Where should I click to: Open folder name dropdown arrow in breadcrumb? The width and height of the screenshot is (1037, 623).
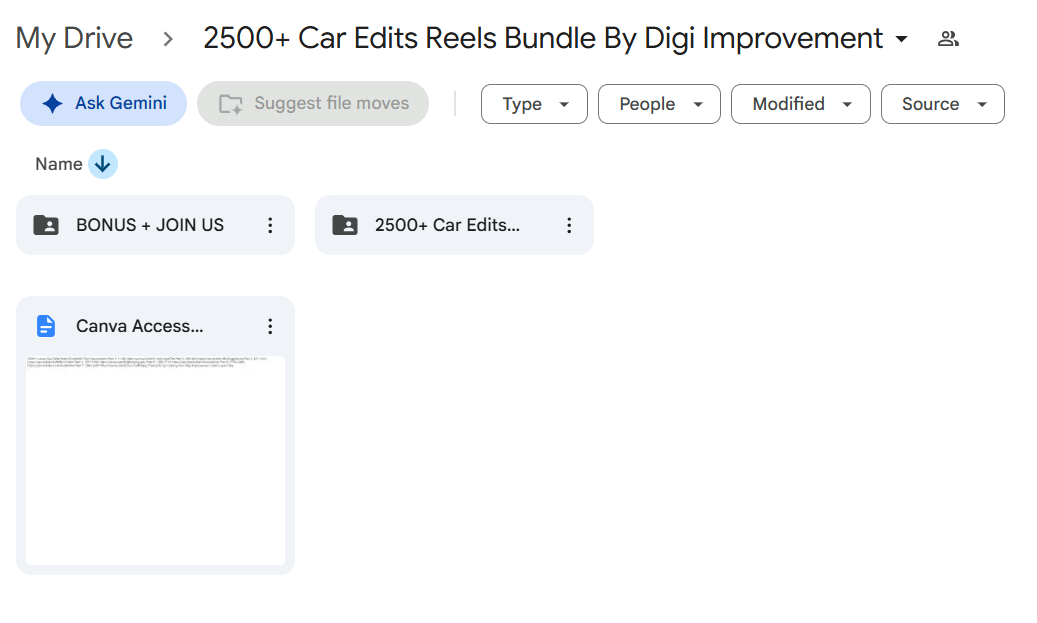pyautogui.click(x=901, y=39)
